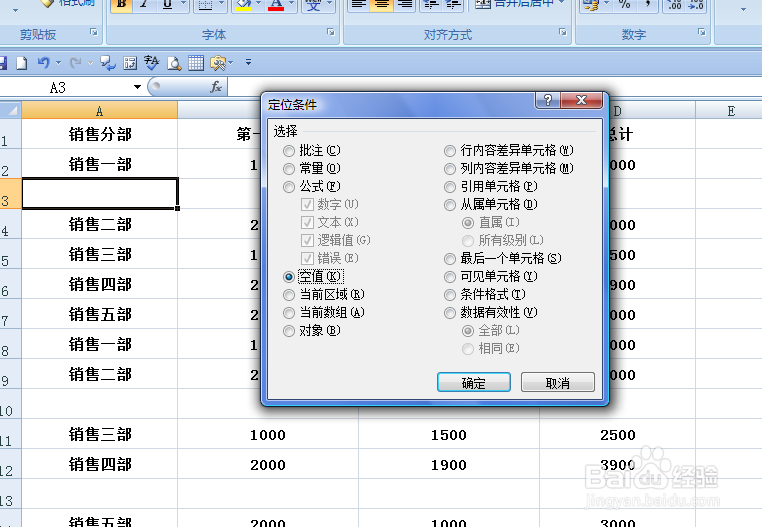The image size is (762, 527).
Task: Expand the borders dropdown arrow
Action: [221, 4]
